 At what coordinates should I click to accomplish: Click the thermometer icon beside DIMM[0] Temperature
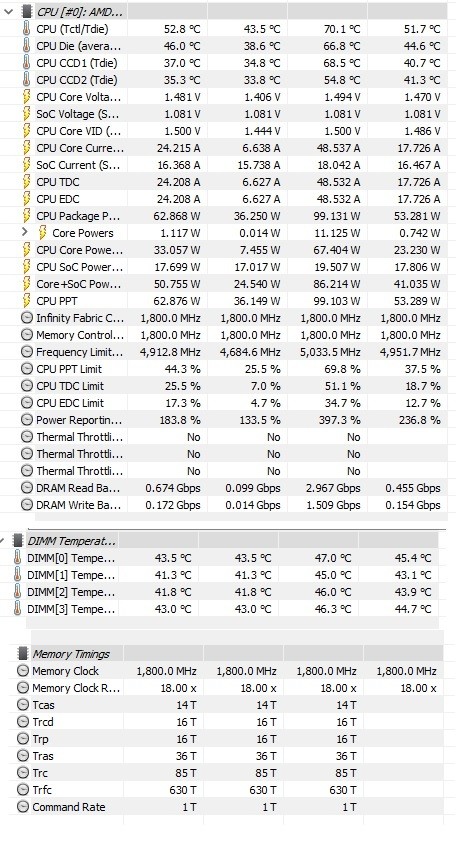18,558
